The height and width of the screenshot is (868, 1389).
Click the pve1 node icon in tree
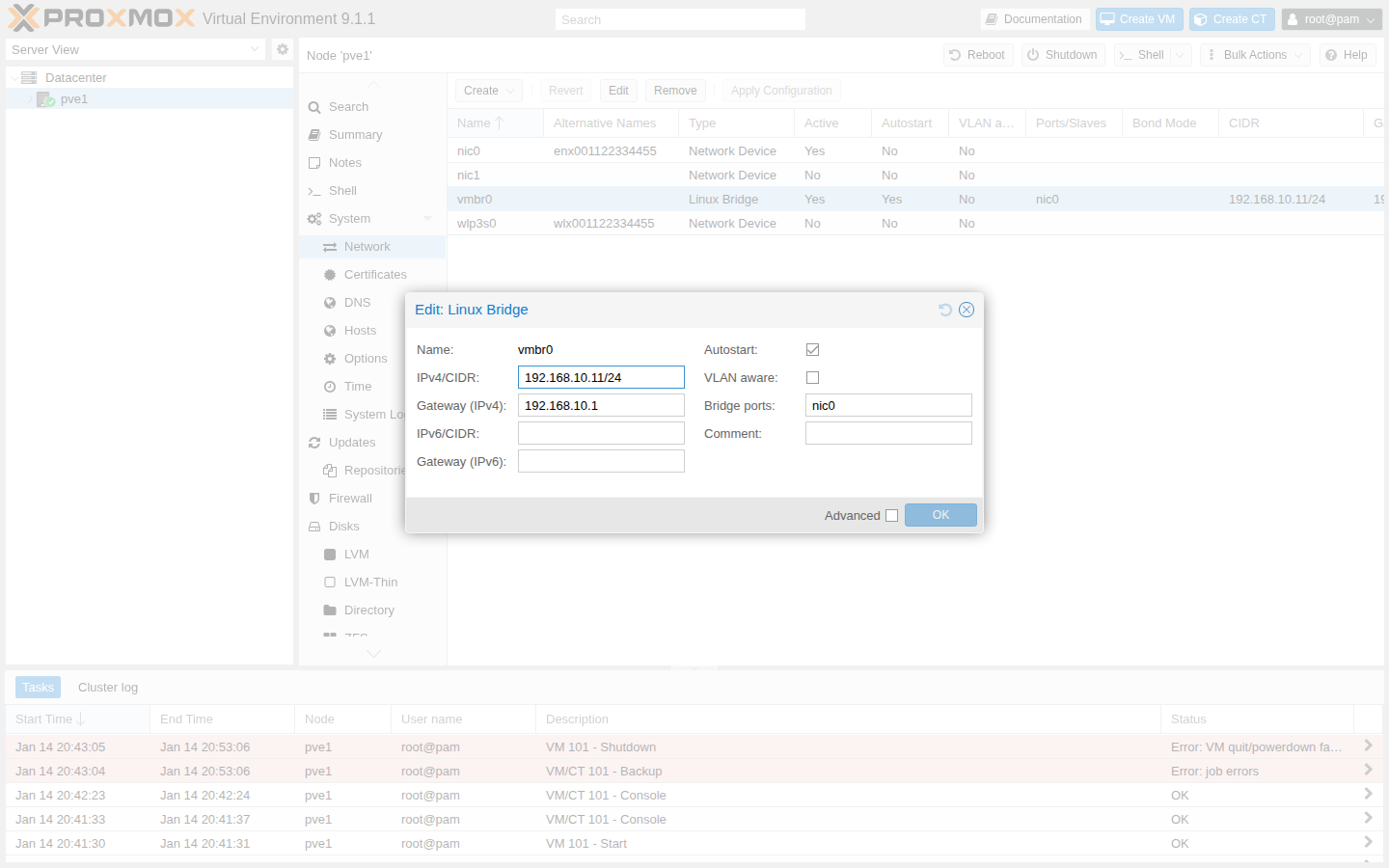coord(45,99)
